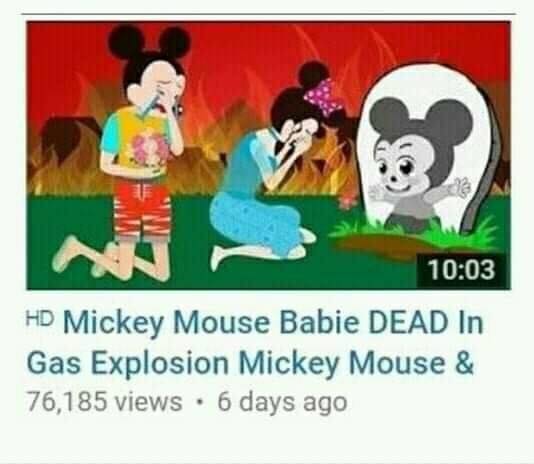Click the '76,185 views' count text
The image size is (534, 464).
105,401
